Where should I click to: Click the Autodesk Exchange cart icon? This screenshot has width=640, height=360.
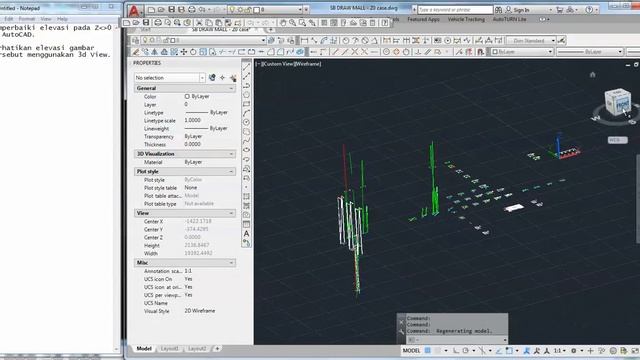(x=559, y=9)
